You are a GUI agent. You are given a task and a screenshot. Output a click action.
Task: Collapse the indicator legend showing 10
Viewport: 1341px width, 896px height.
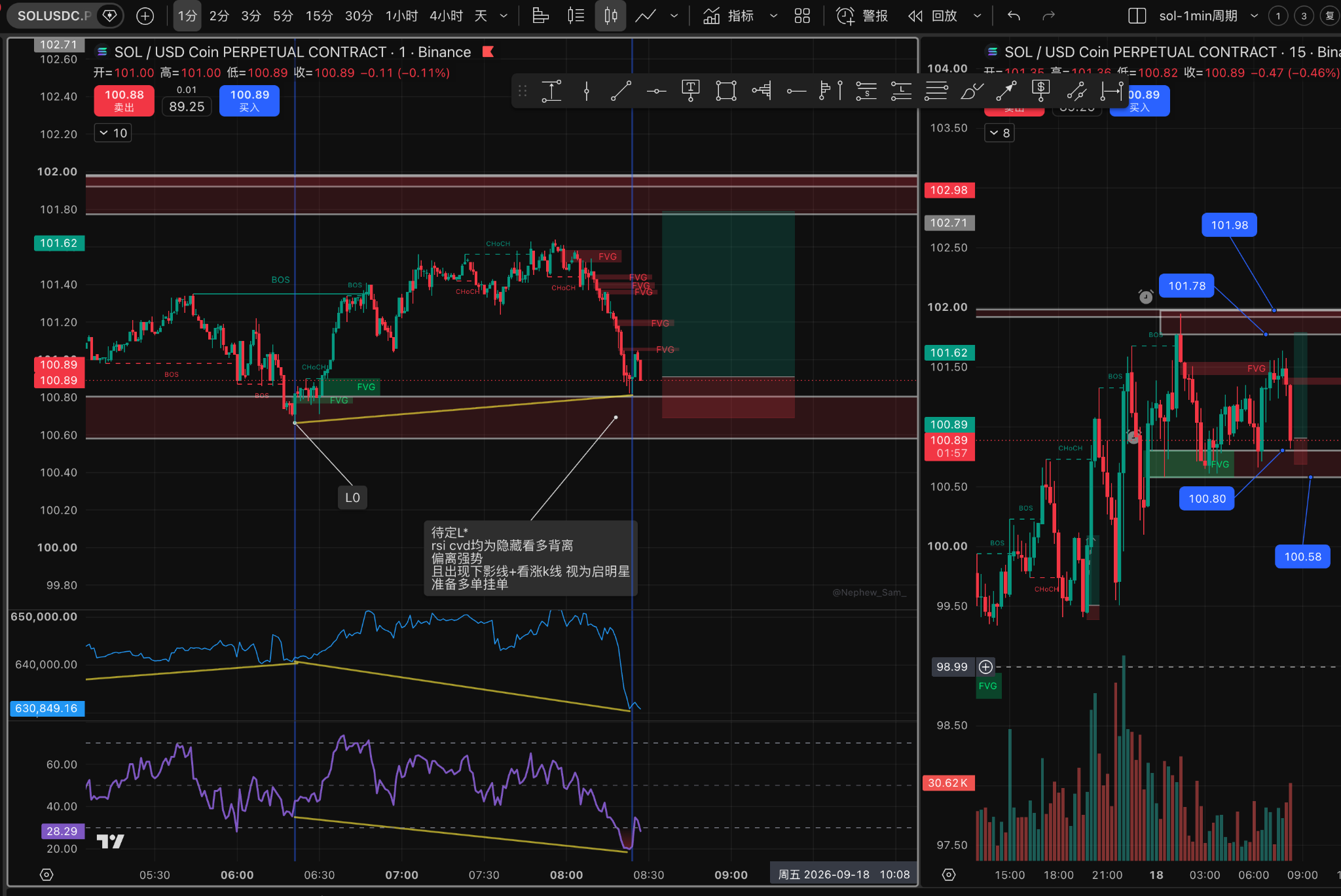[x=113, y=133]
